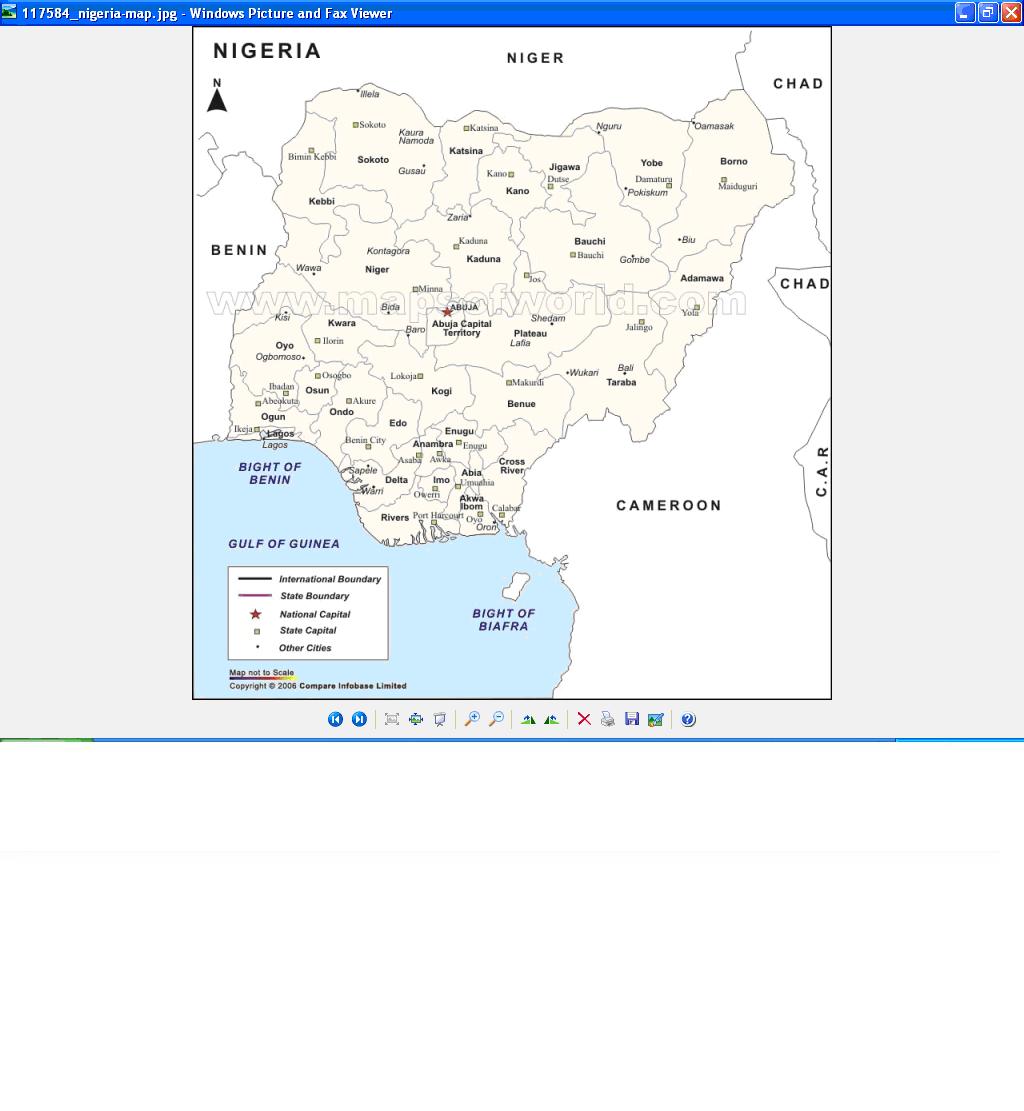Rotate the image counterclockwise
Viewport: 1024px width, 1111px height.
point(552,719)
